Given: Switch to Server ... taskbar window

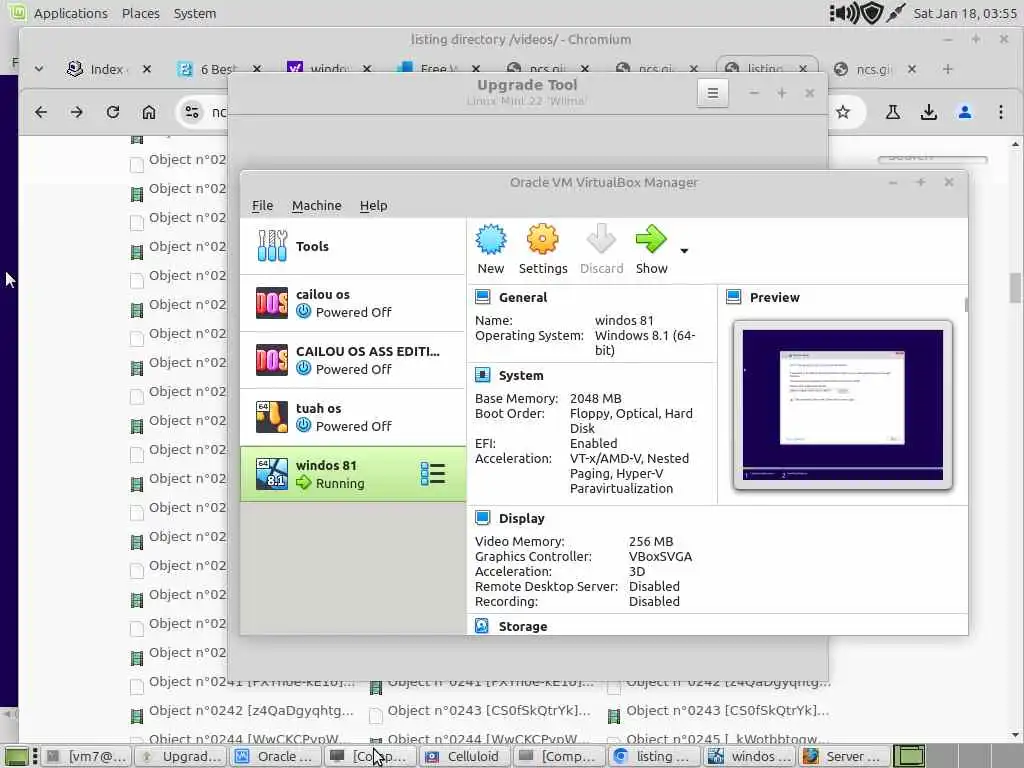Looking at the screenshot, I should click(x=842, y=756).
